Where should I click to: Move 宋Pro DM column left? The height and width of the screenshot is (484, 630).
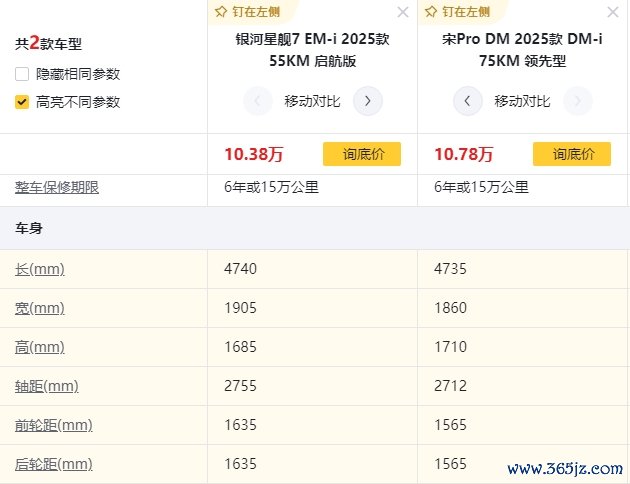(x=468, y=101)
